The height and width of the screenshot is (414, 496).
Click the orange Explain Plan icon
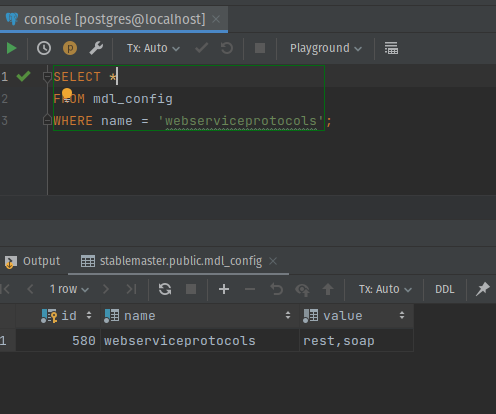(x=70, y=48)
